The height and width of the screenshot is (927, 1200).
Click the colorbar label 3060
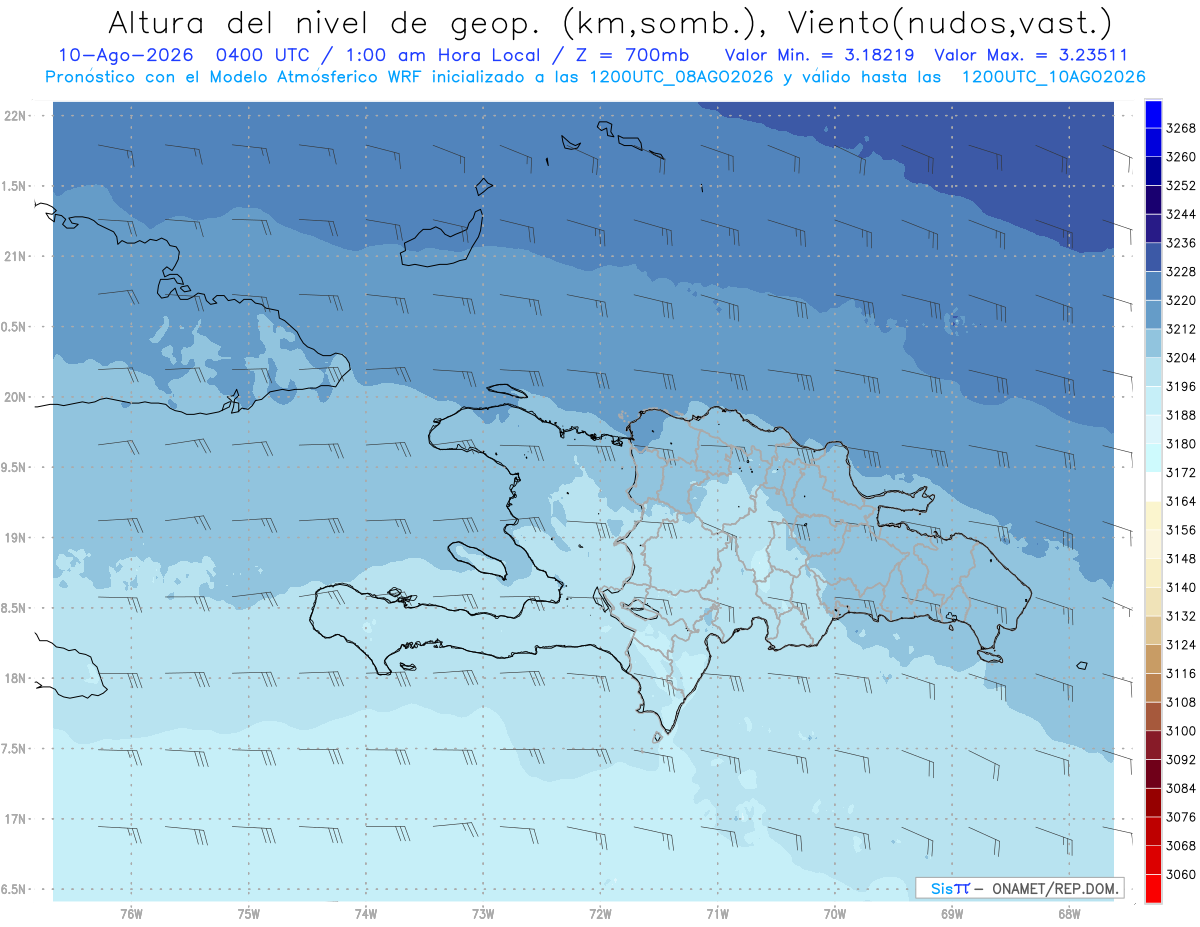(x=1180, y=875)
